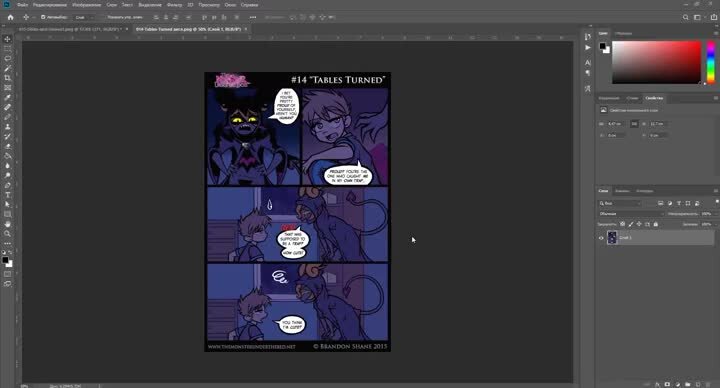This screenshot has width=720, height=388.
Task: Select the Blur tool
Action: click(7, 166)
